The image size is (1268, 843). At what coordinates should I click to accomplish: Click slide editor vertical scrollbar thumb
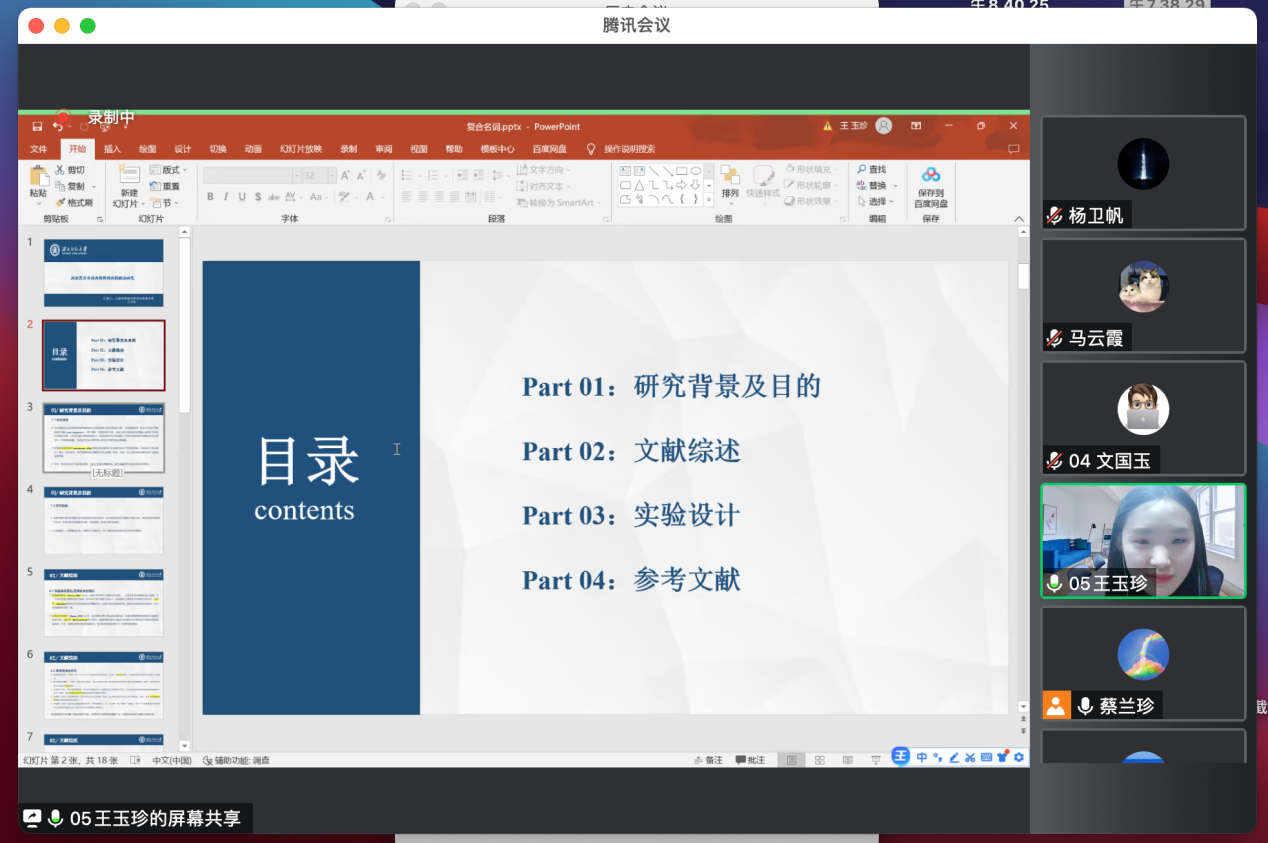1022,276
